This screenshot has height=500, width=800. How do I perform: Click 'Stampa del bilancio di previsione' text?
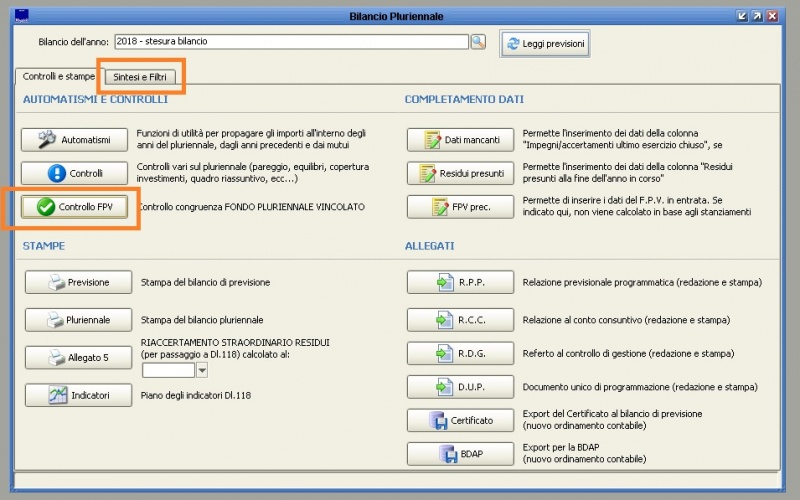pyautogui.click(x=206, y=282)
